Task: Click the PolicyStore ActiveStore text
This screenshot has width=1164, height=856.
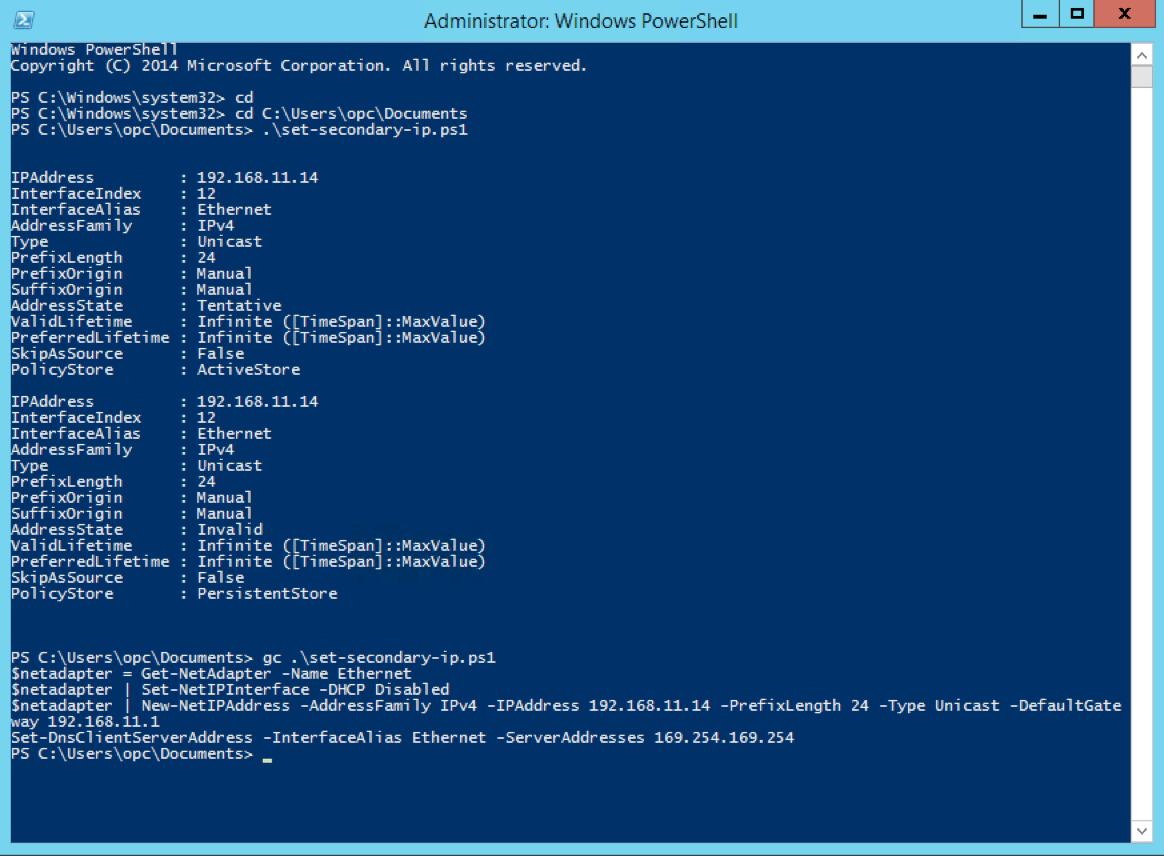Action: pos(248,369)
